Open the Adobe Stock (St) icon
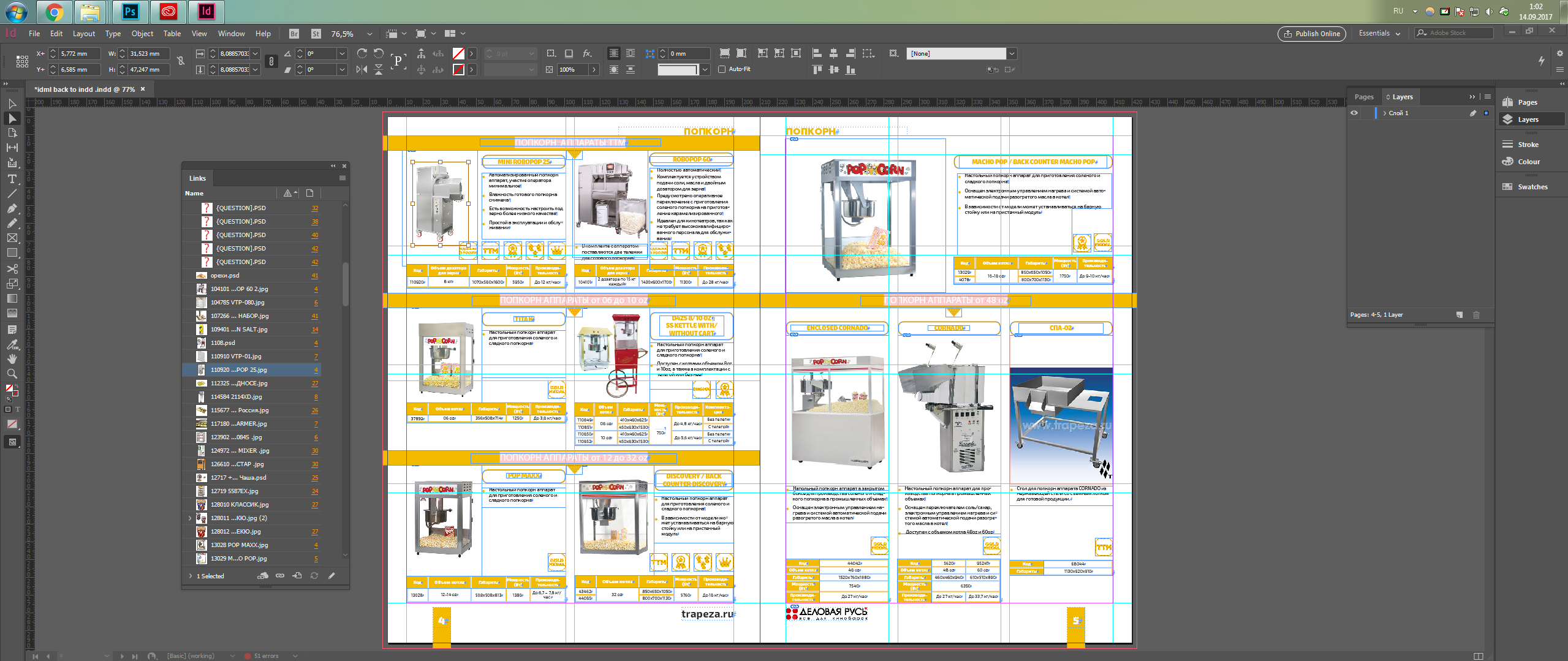The width and height of the screenshot is (1568, 661). pos(316,34)
